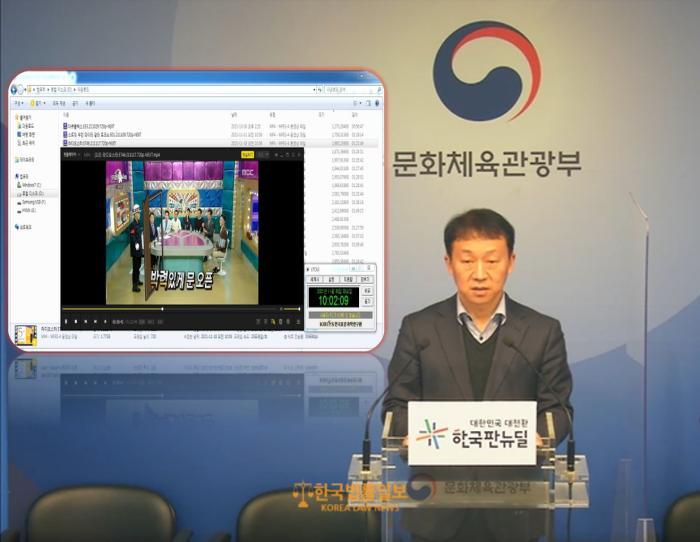Open 다운로드 in the navigation pane

coord(27,126)
